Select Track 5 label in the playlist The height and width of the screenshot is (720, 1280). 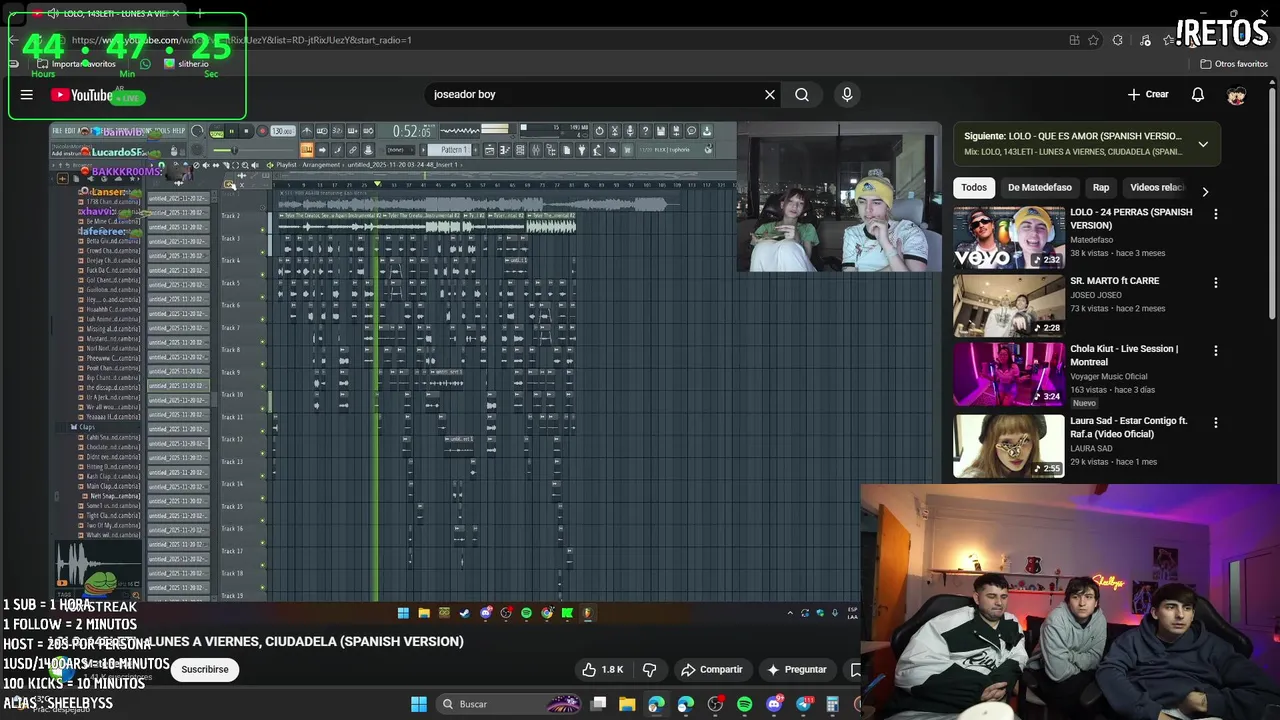click(x=231, y=283)
